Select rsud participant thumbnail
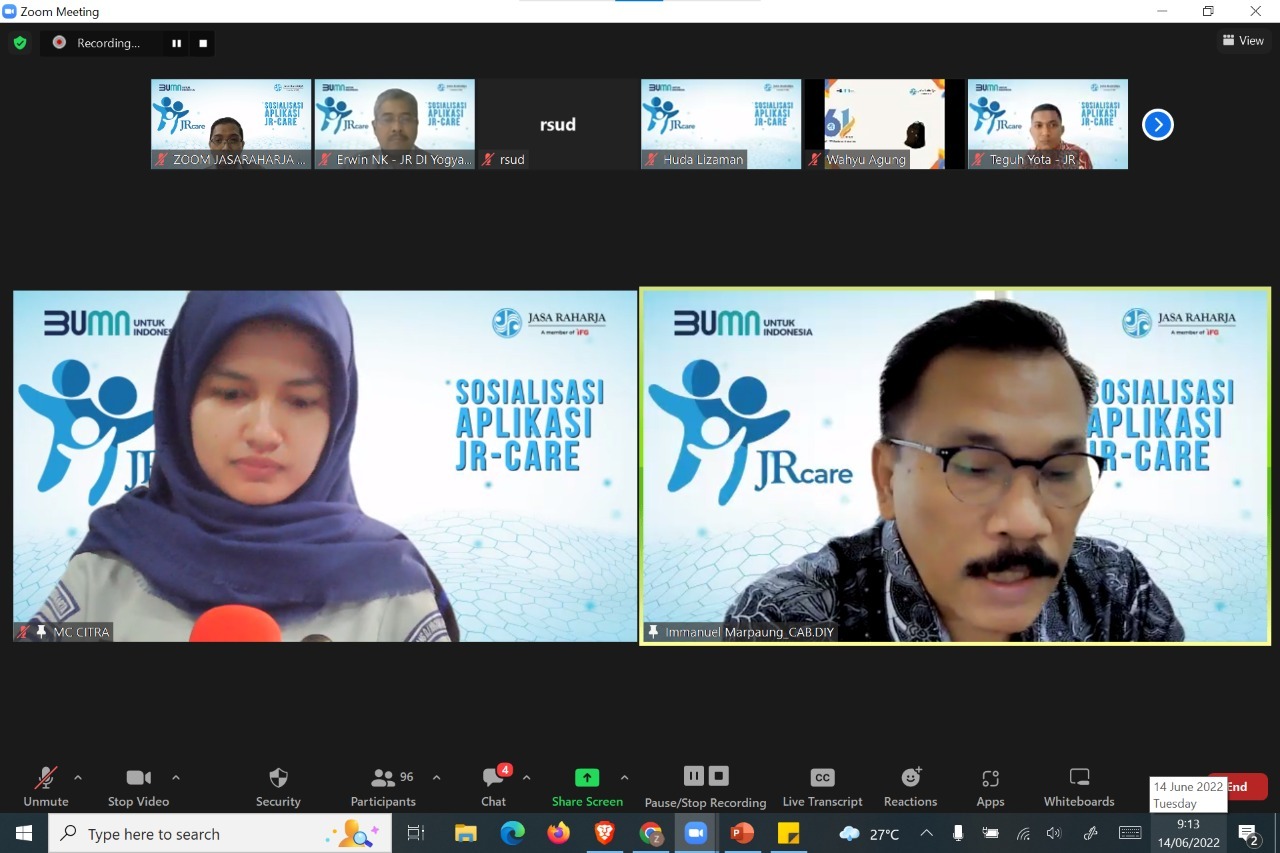The height and width of the screenshot is (853, 1280). point(558,124)
